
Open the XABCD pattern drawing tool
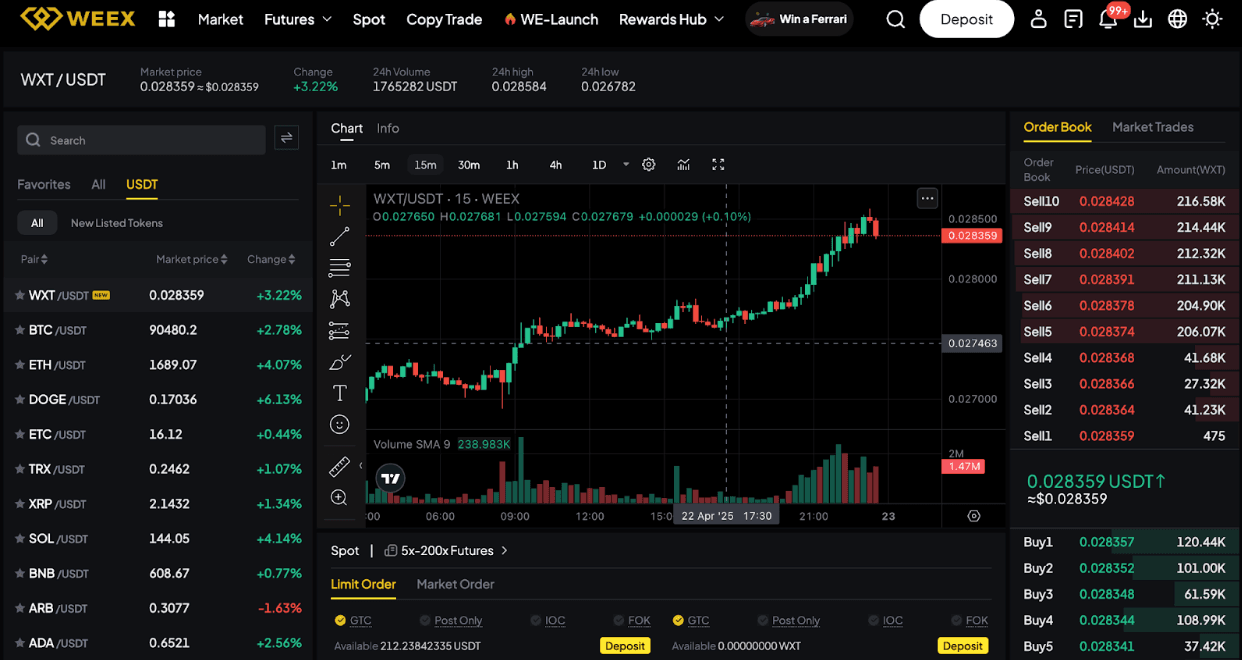pyautogui.click(x=339, y=298)
